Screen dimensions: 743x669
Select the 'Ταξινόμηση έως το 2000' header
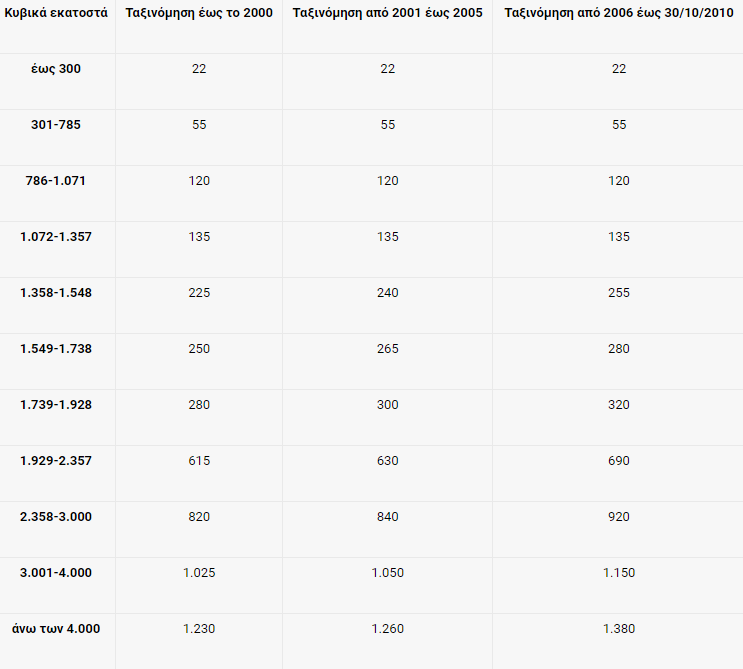199,13
